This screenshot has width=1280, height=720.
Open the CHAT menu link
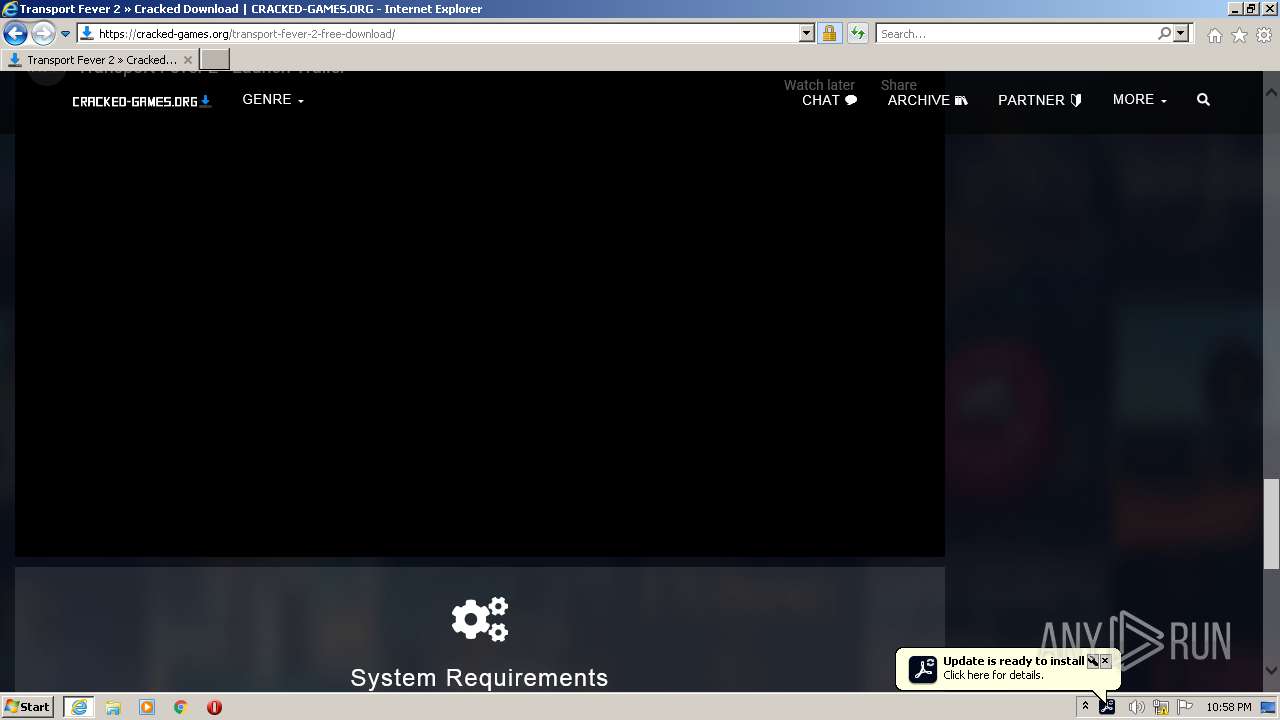tap(829, 100)
